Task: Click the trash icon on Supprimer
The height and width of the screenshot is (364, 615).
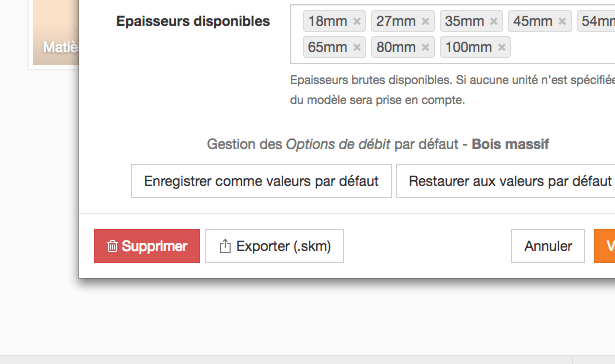Action: (x=113, y=246)
